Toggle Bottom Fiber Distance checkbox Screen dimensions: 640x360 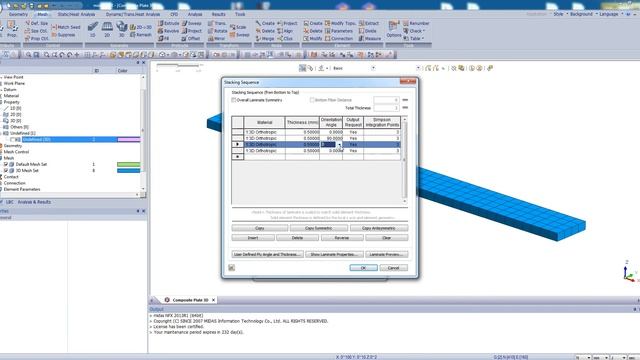pyautogui.click(x=312, y=100)
